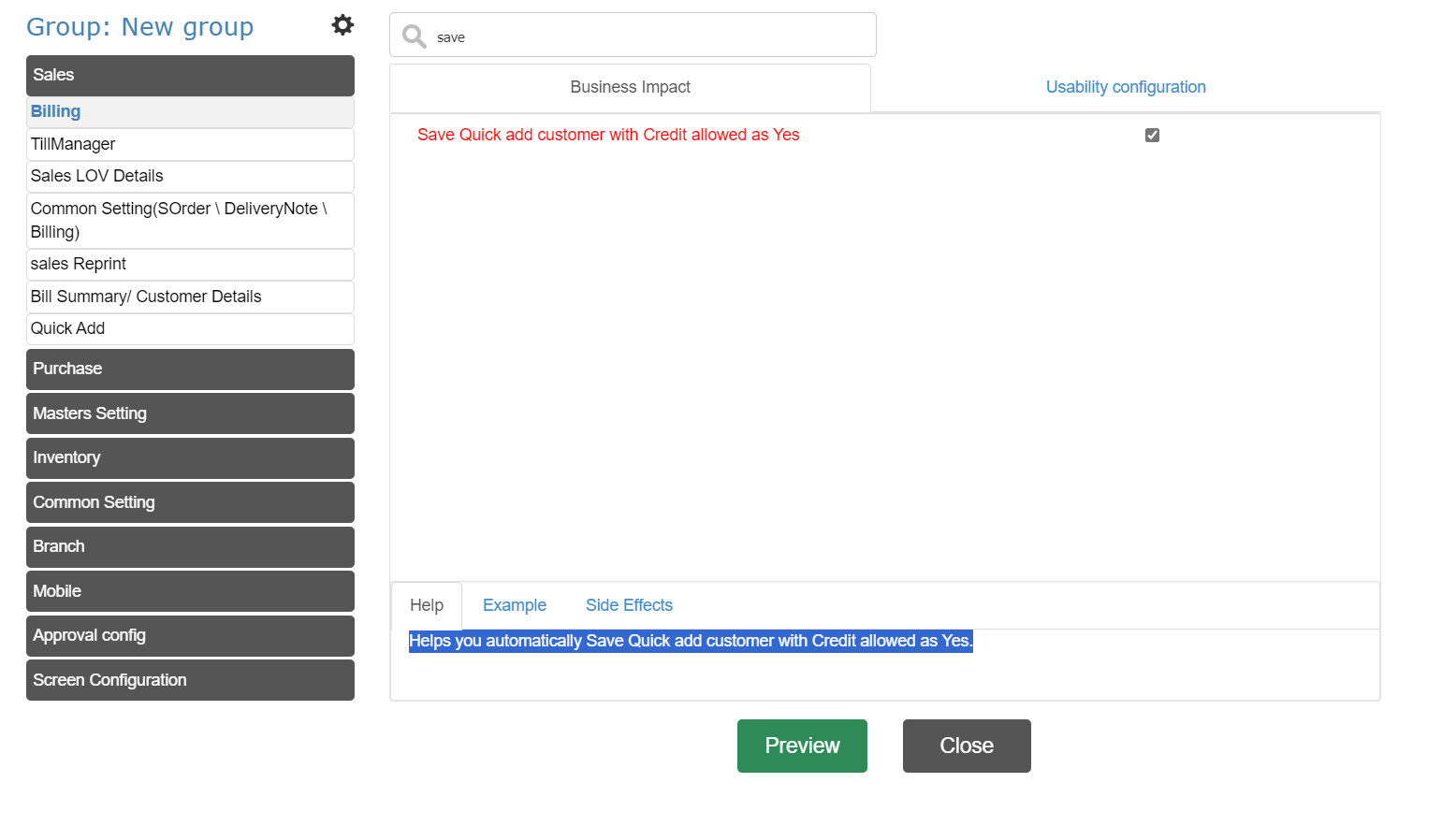Toggle Save Quick add customer checkbox
The image size is (1456, 826).
(1152, 135)
